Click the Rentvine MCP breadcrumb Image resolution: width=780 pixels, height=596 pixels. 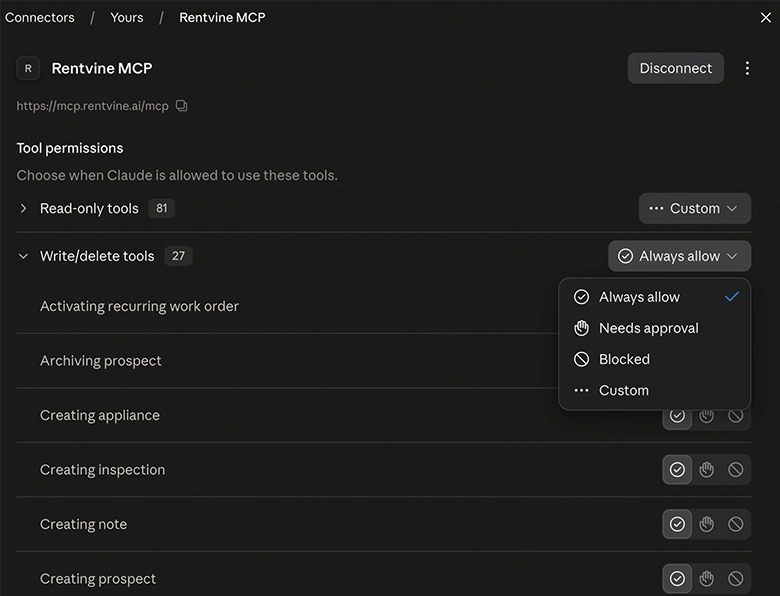coord(222,17)
